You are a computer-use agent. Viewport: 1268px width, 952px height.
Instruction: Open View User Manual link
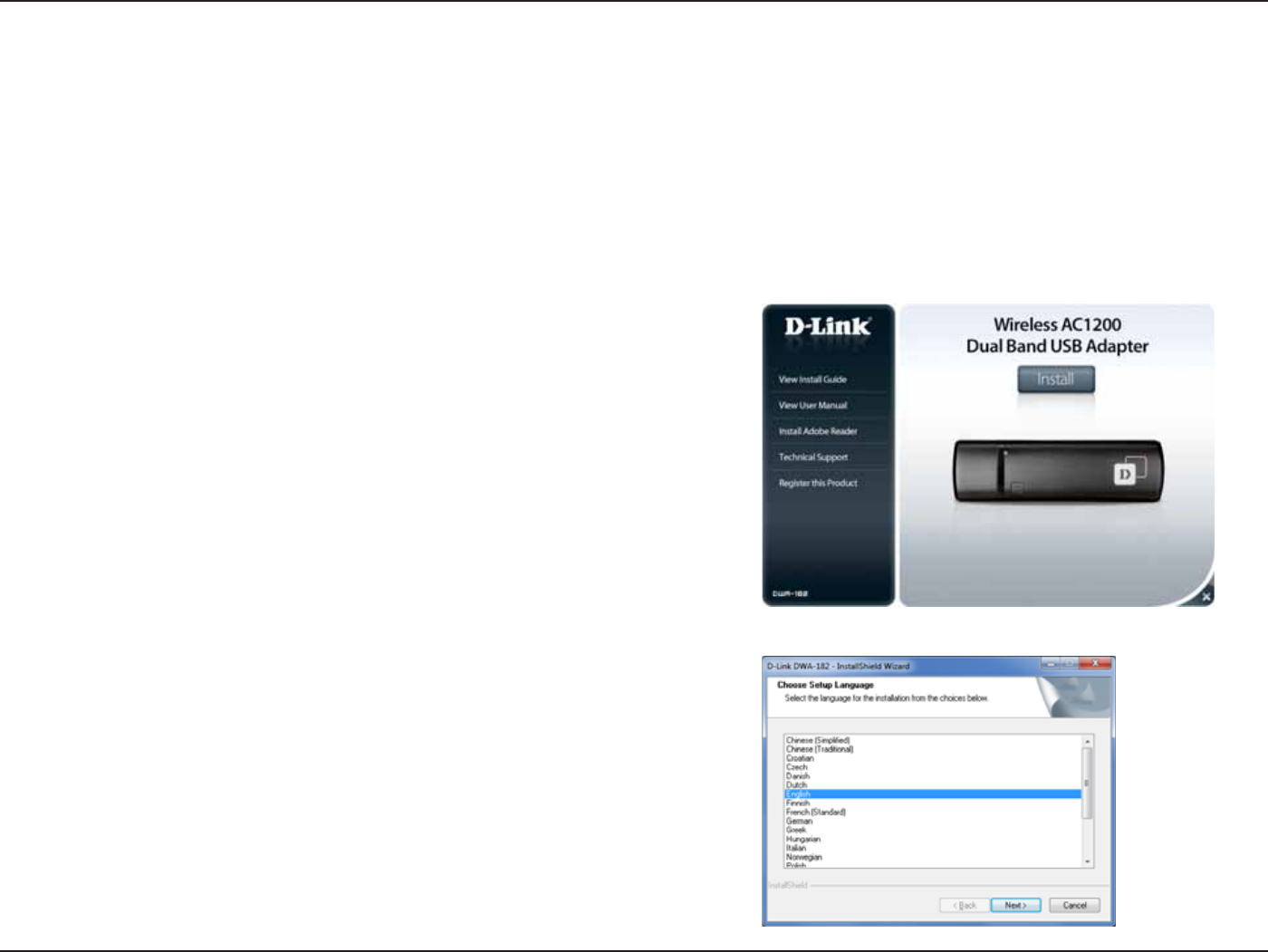pos(812,406)
